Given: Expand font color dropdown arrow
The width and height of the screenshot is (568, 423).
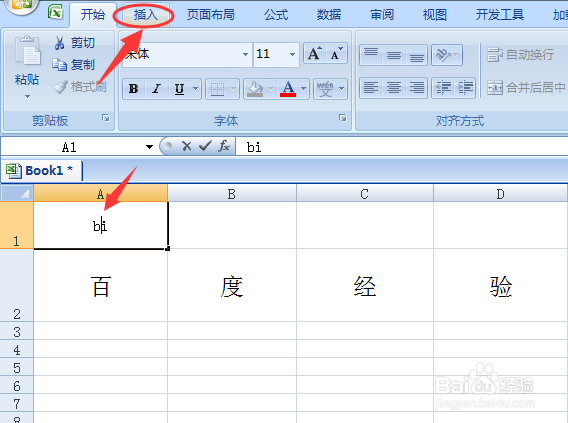Looking at the screenshot, I should click(x=304, y=89).
